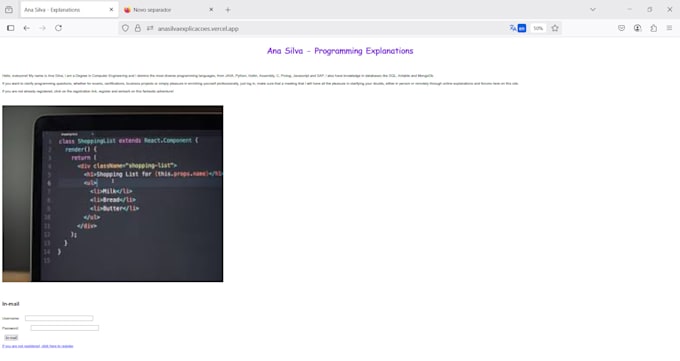
Task: Toggle the browser sidebar icon
Action: [x=11, y=28]
